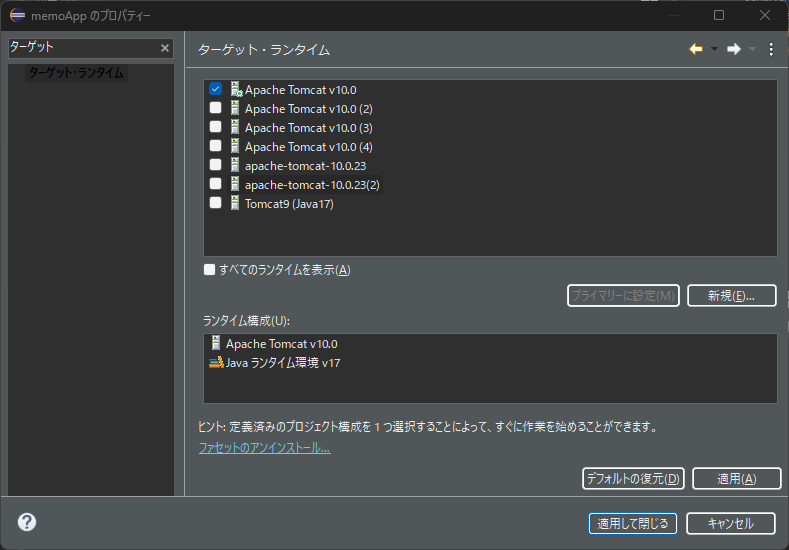
Task: Click the 適用して閉じる button
Action: click(633, 523)
